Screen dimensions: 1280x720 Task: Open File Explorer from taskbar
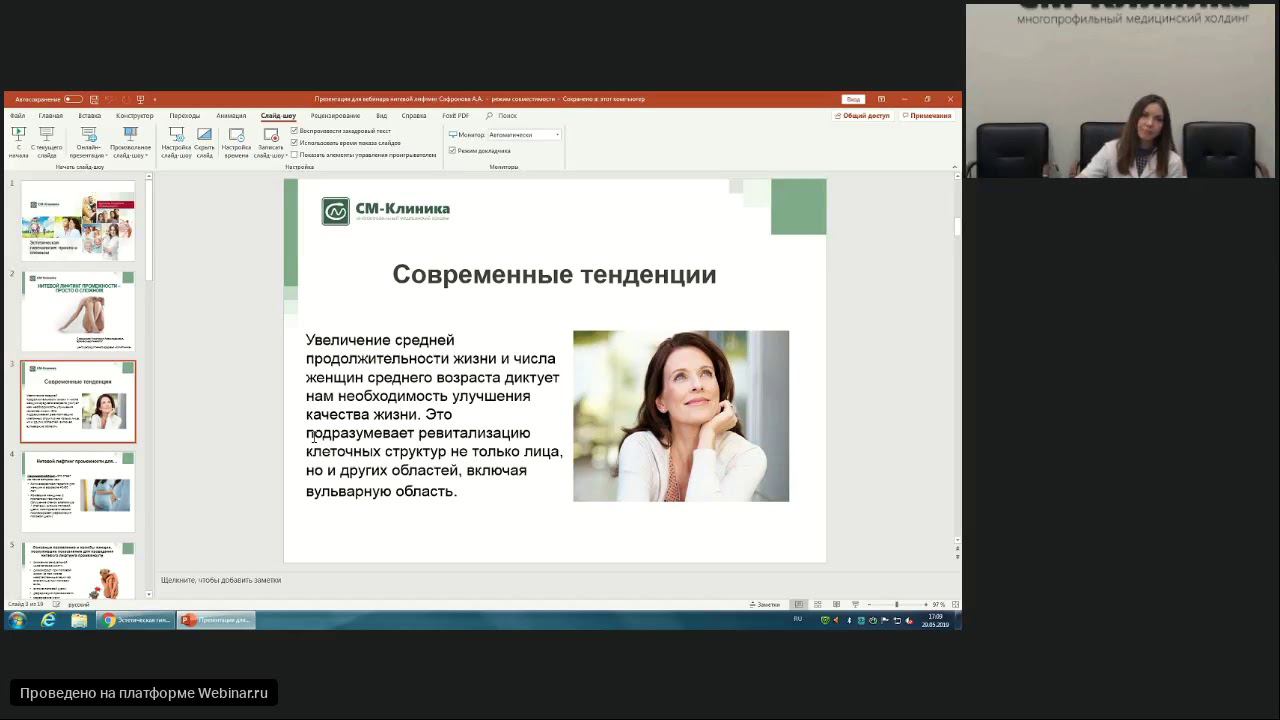tap(79, 620)
